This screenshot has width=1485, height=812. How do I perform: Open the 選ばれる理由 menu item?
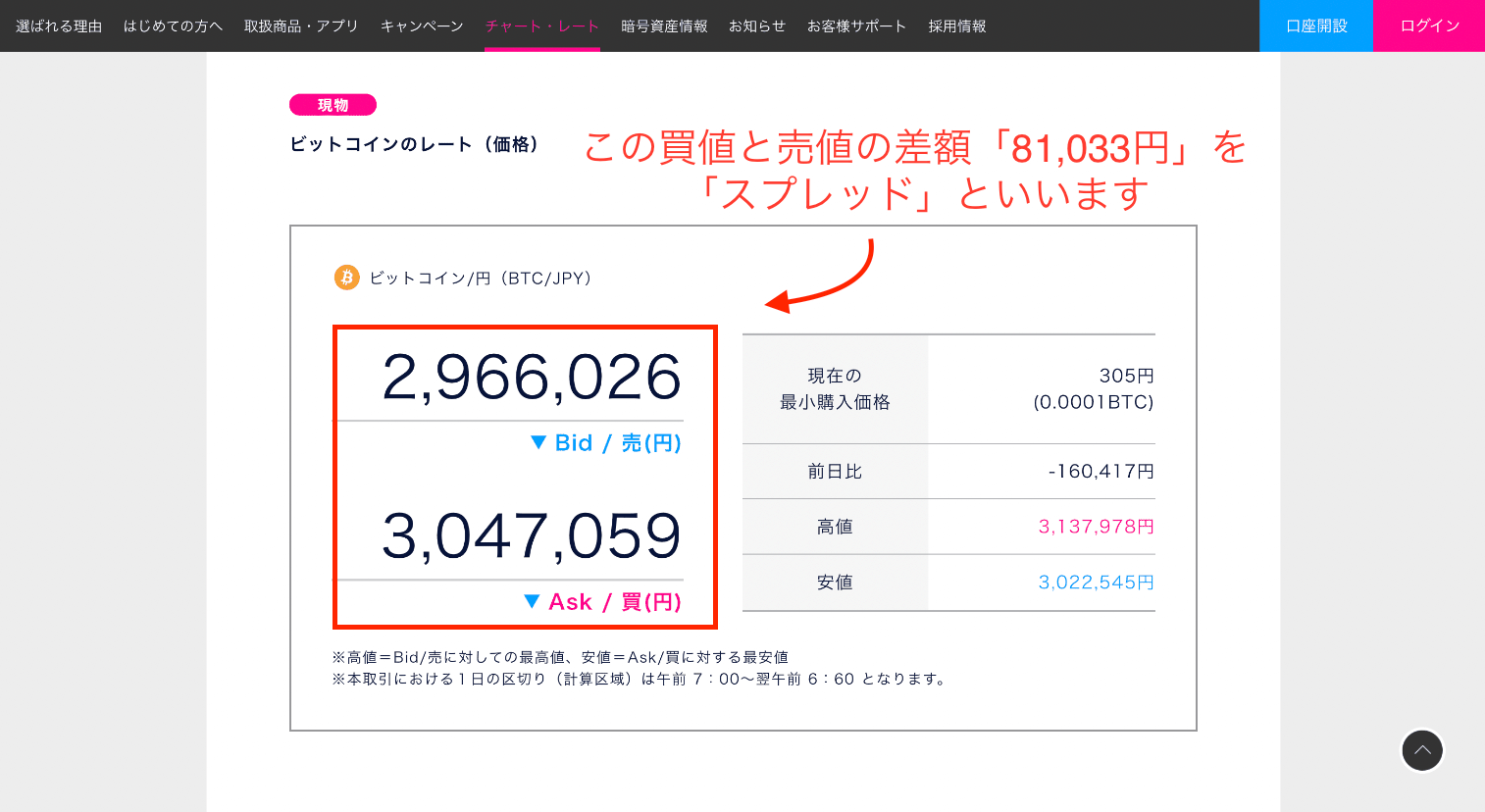59,25
